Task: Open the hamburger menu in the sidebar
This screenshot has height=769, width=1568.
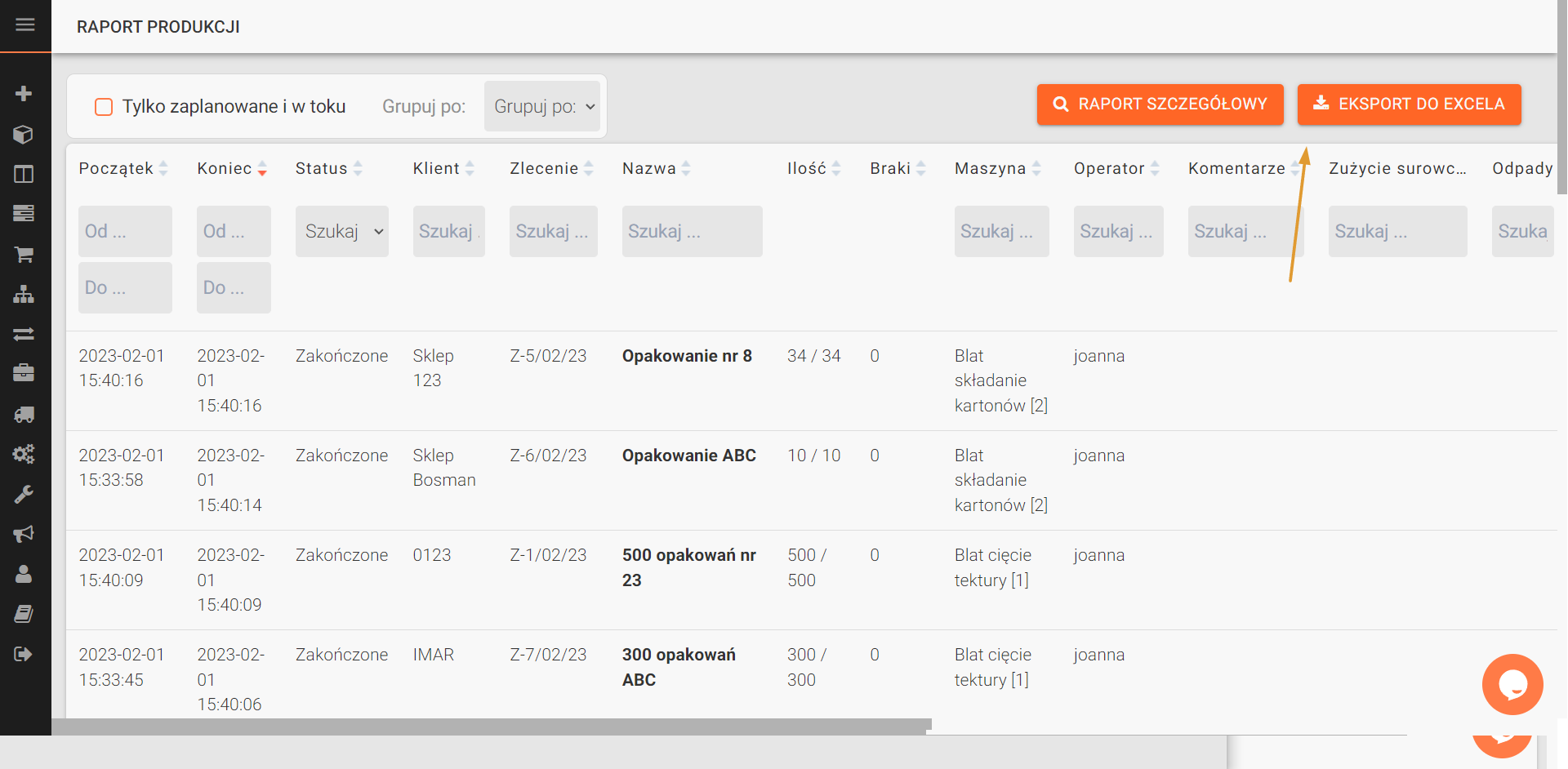Action: click(x=25, y=24)
